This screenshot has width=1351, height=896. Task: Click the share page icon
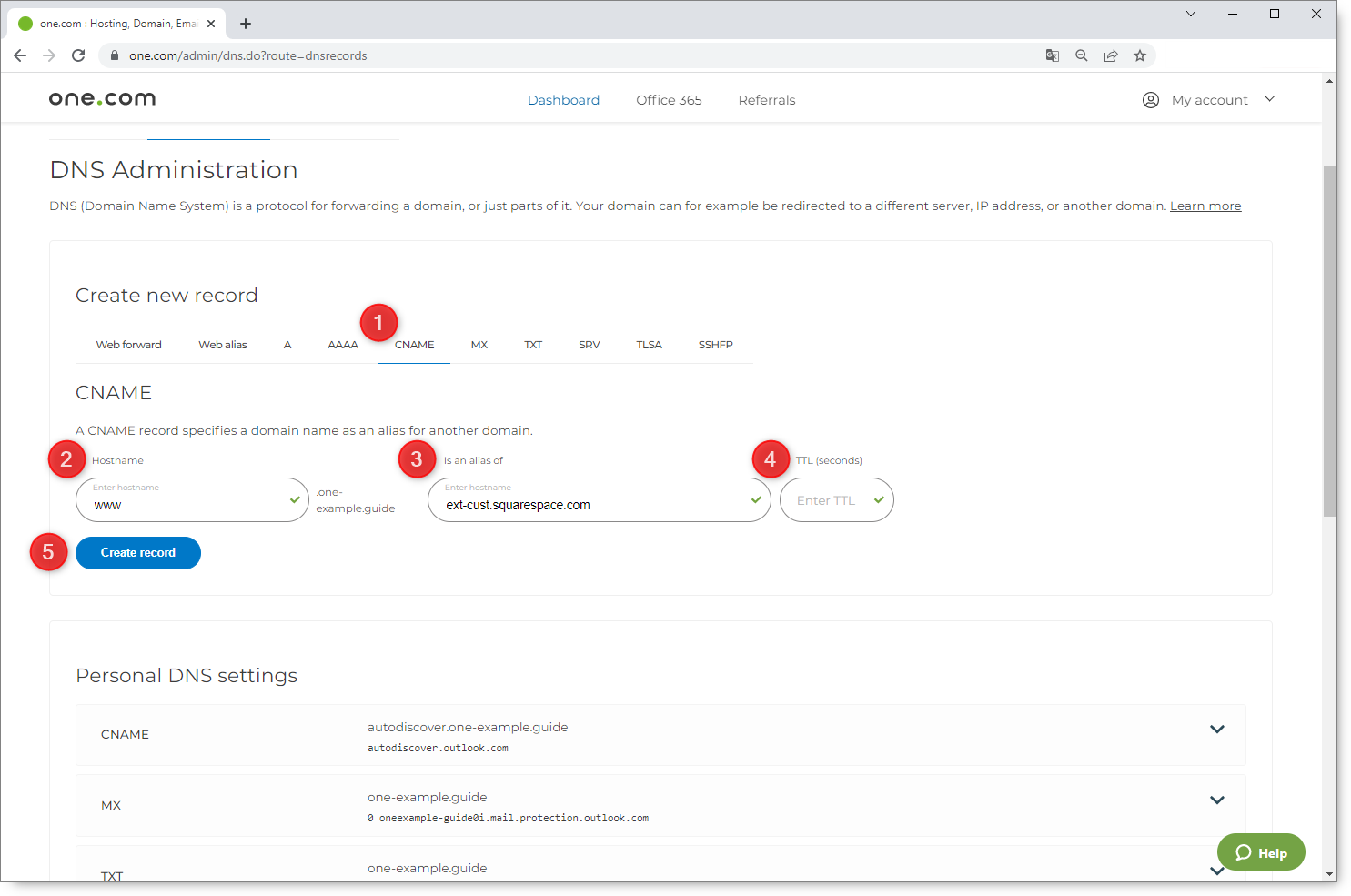(1110, 55)
